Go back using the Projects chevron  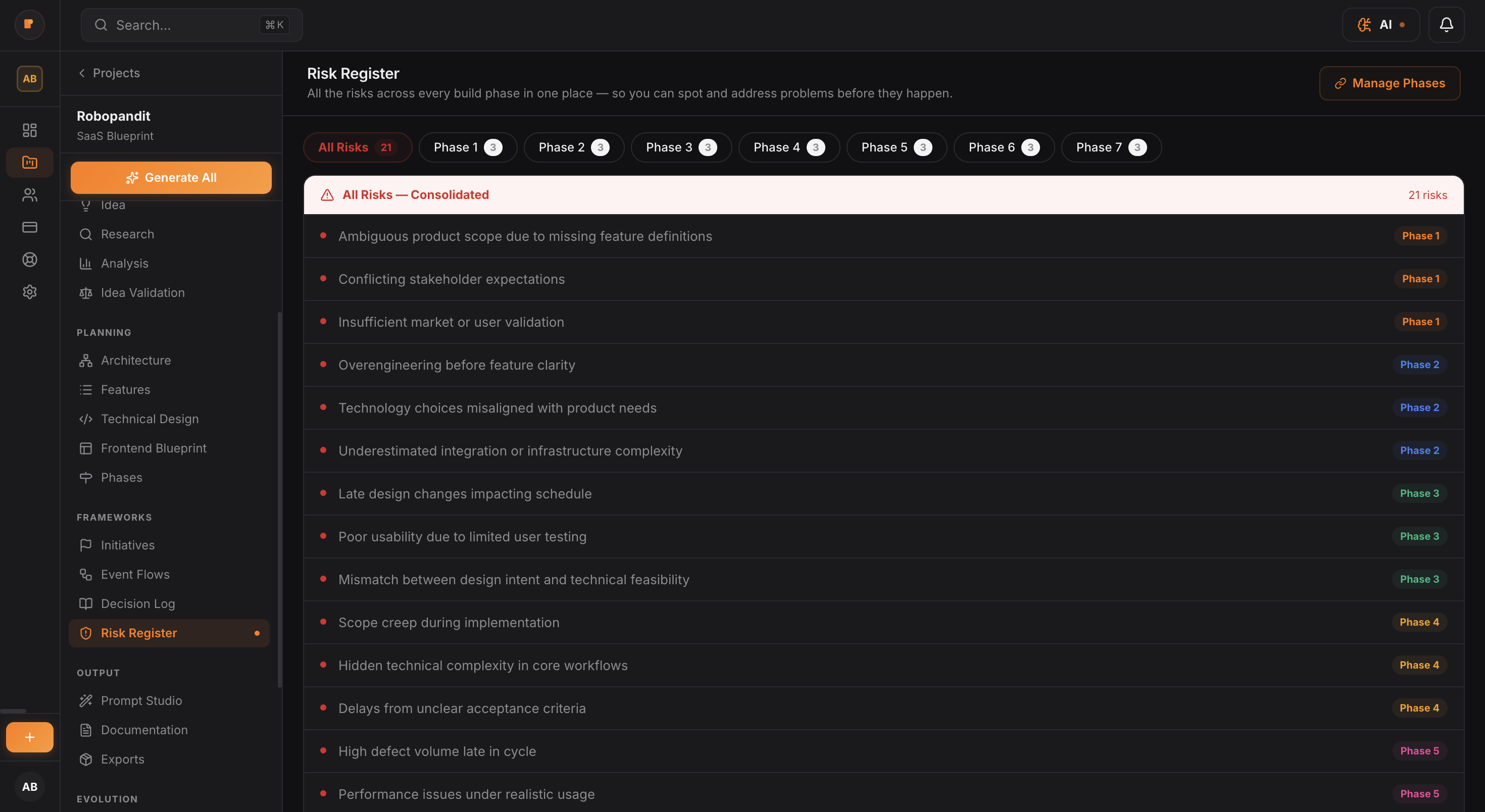coord(81,73)
